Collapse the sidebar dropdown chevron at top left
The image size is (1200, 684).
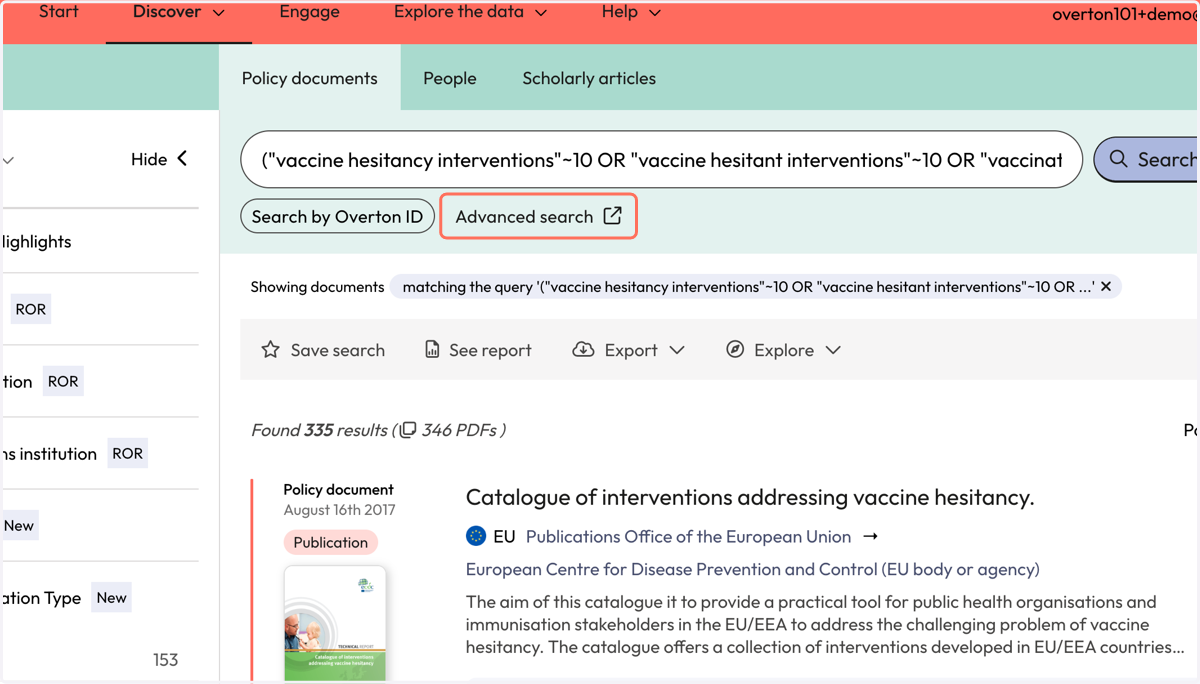click(9, 160)
